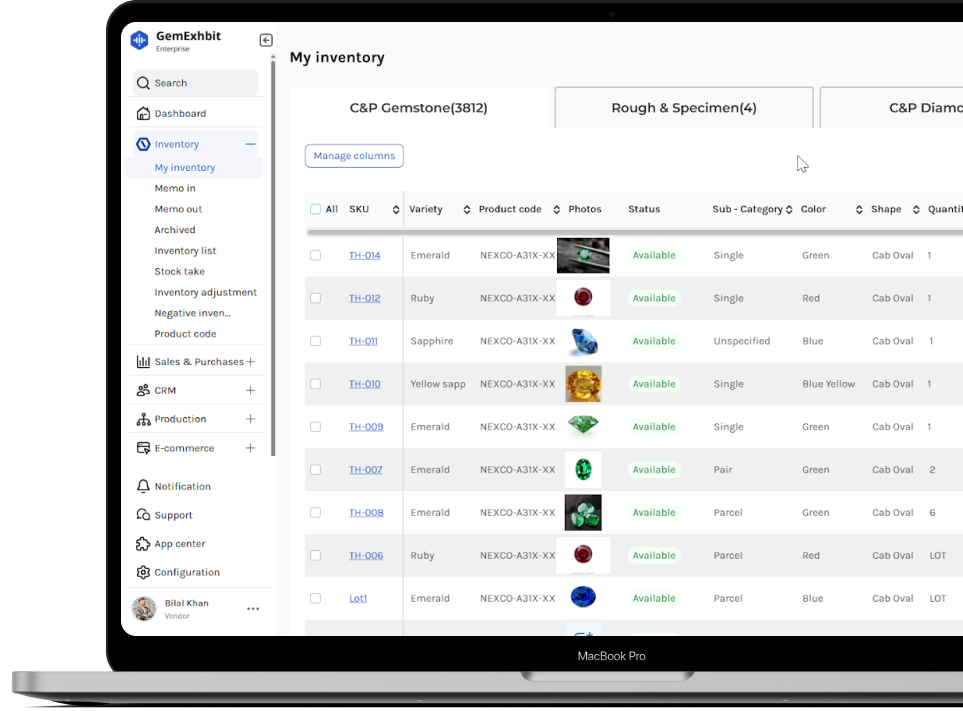Open the sapphire photo thumbnail for TH-011
963x711 pixels.
(x=583, y=341)
